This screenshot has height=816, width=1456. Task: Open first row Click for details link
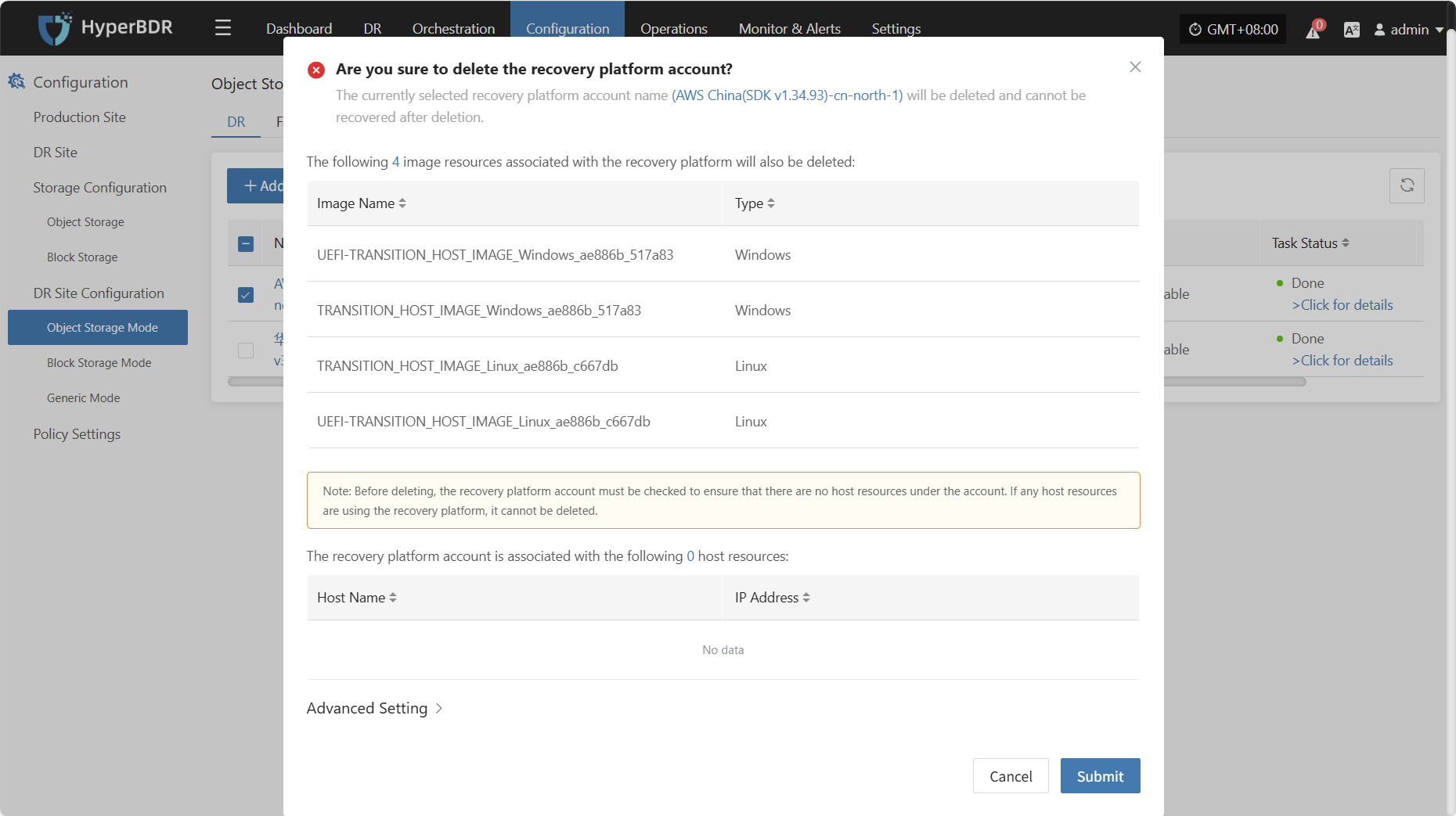click(1342, 305)
